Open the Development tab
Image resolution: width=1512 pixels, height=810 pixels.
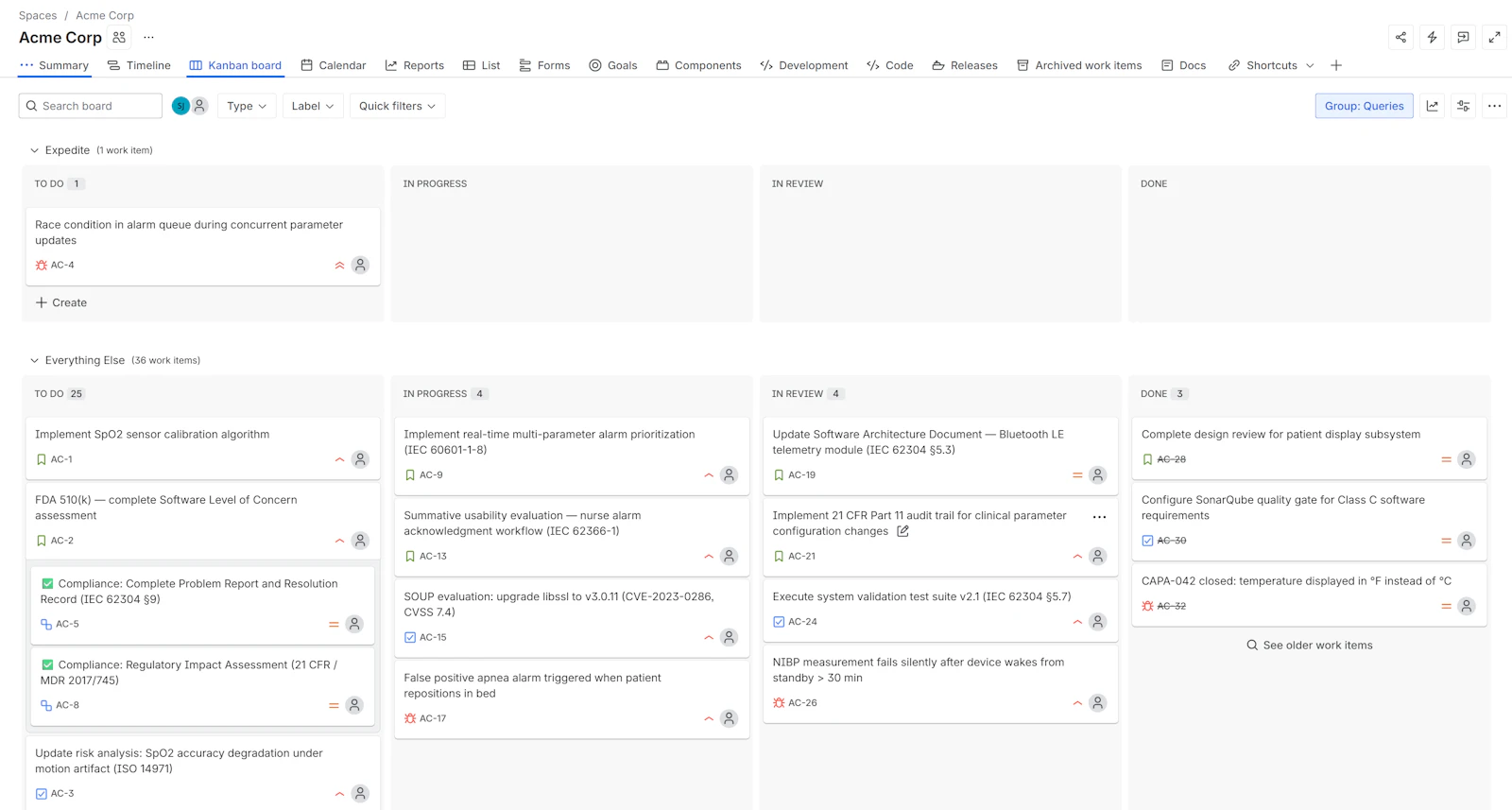tap(804, 65)
